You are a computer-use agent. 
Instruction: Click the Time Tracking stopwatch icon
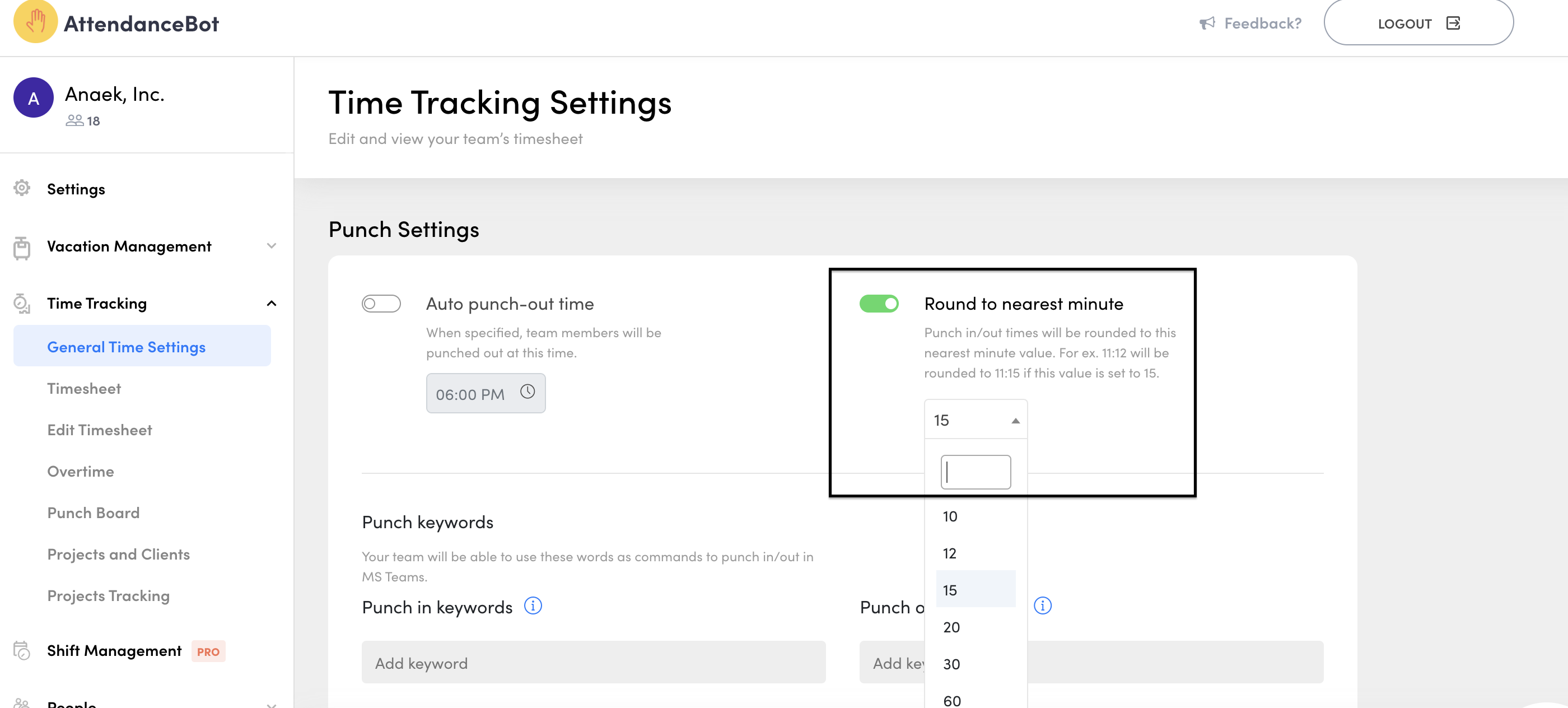[22, 303]
